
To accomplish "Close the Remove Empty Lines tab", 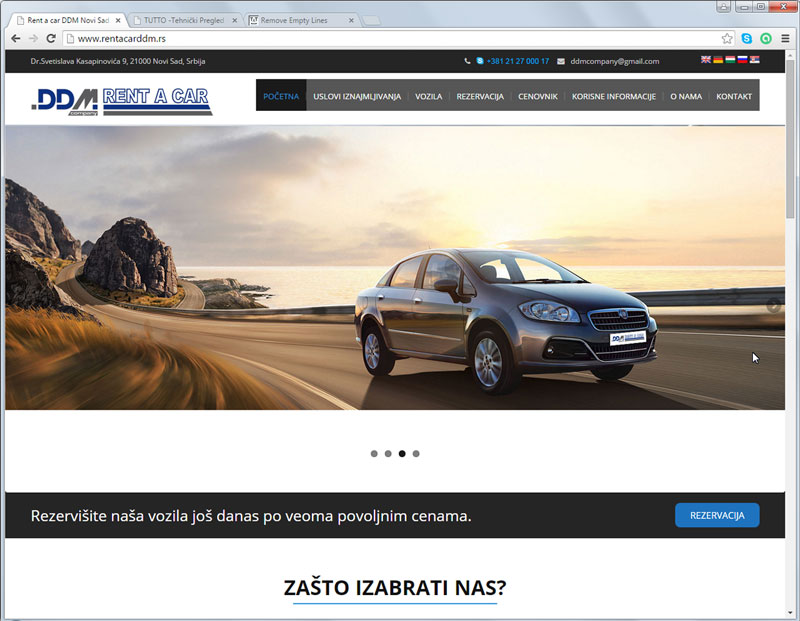I will point(351,20).
